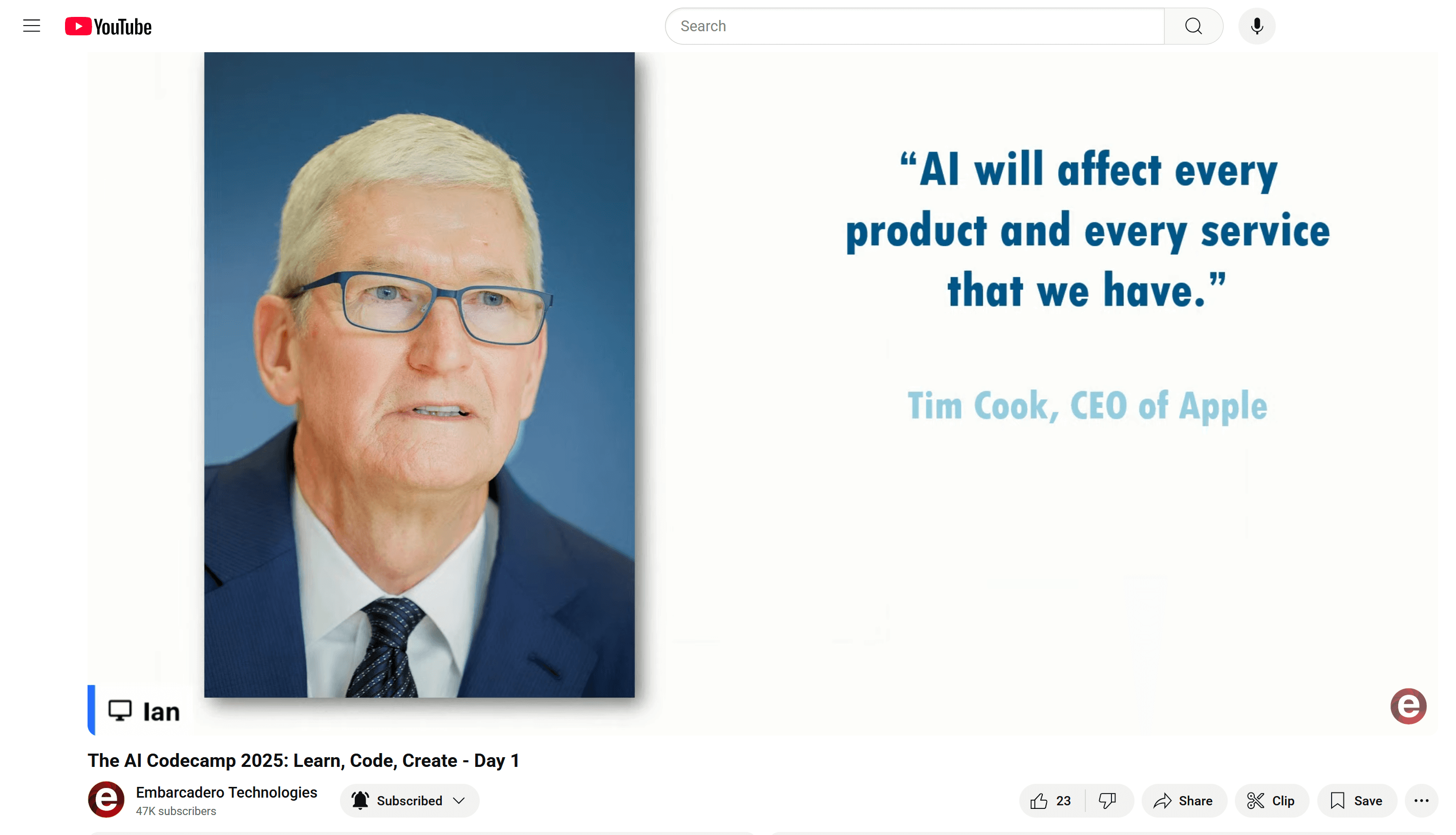1456x835 pixels.
Task: Click the video player area
Action: (762, 394)
